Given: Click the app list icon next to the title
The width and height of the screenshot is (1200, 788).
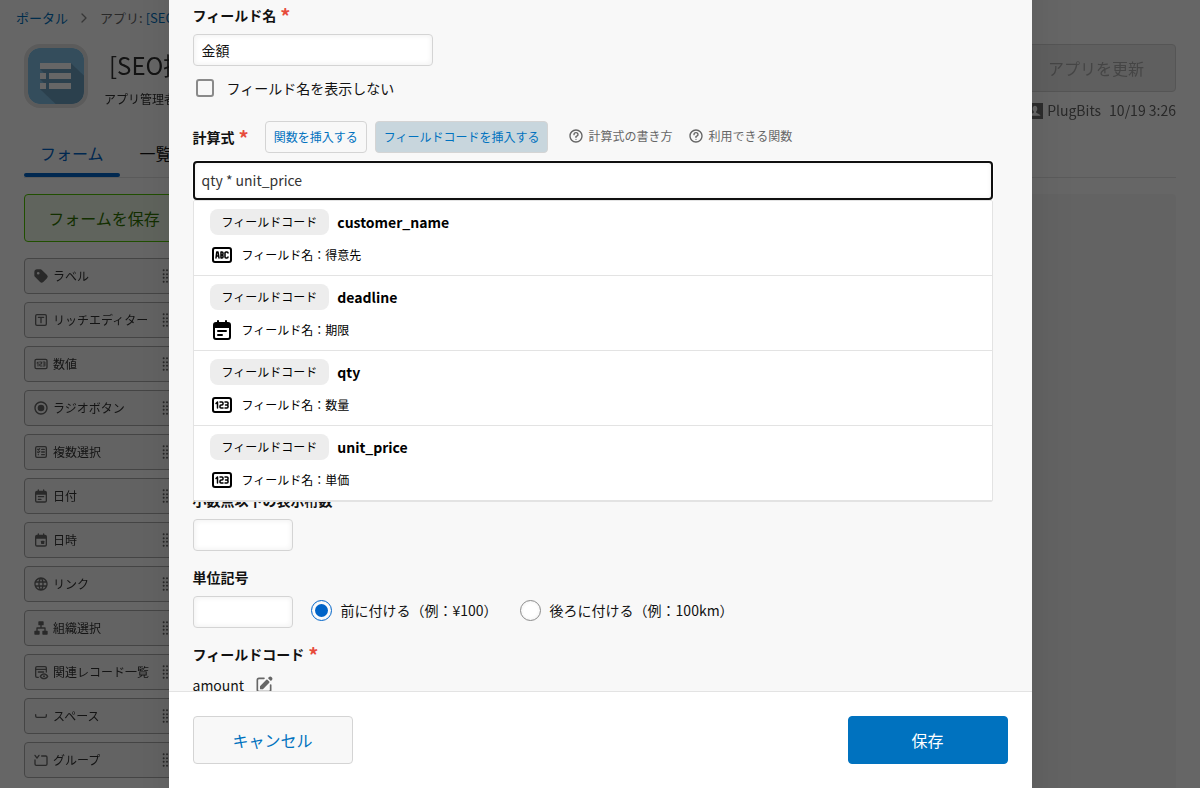Looking at the screenshot, I should [x=56, y=75].
